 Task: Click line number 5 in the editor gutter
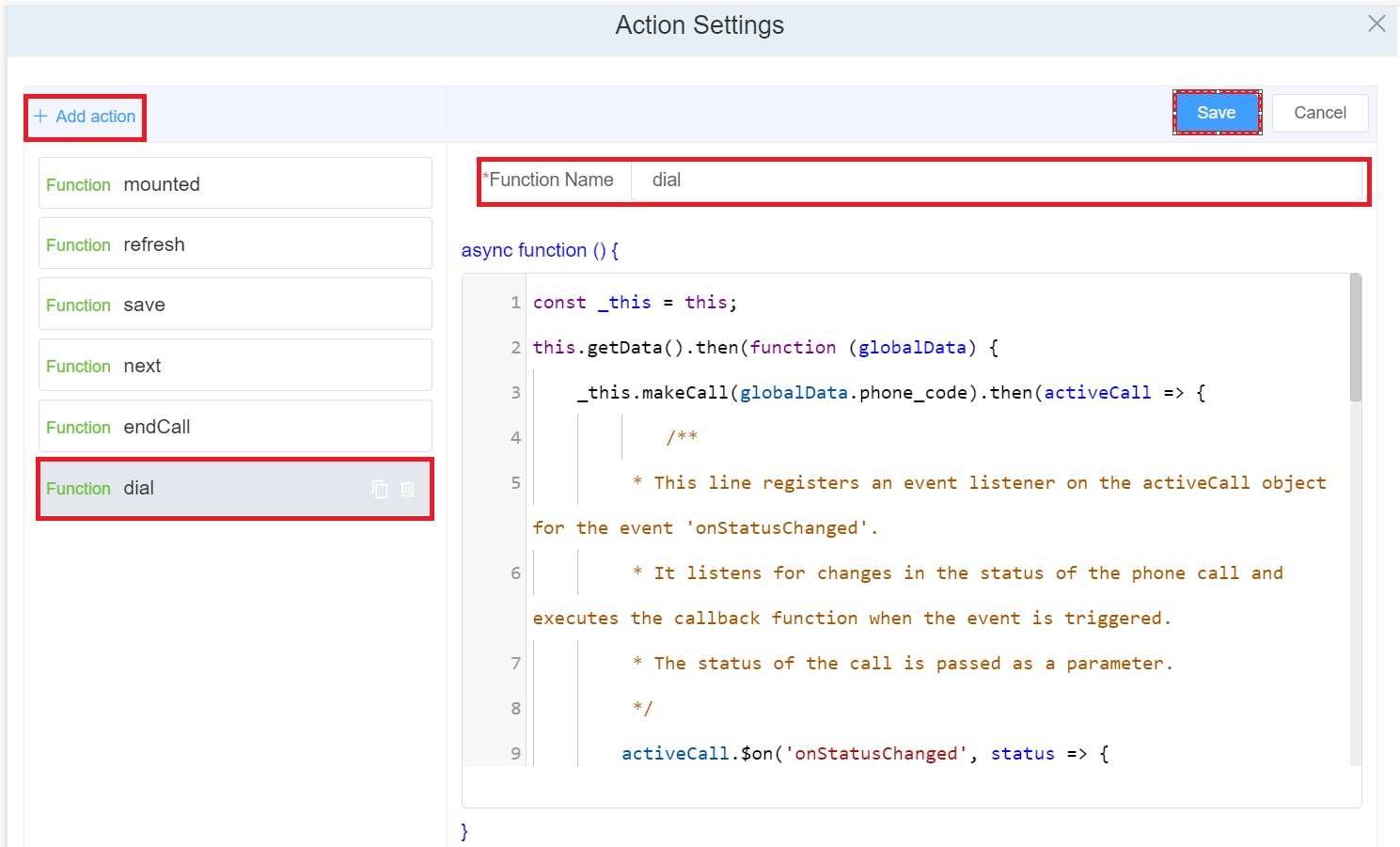pyautogui.click(x=515, y=483)
